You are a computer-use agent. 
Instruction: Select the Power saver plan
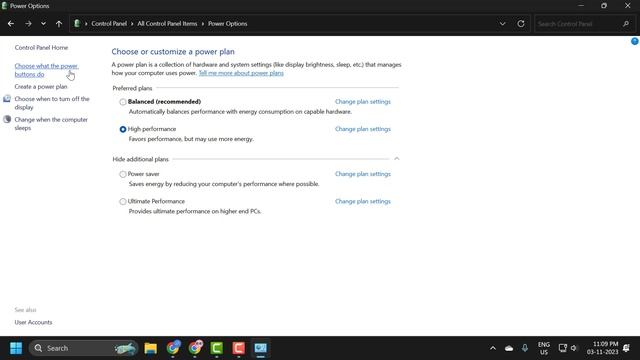(x=122, y=174)
